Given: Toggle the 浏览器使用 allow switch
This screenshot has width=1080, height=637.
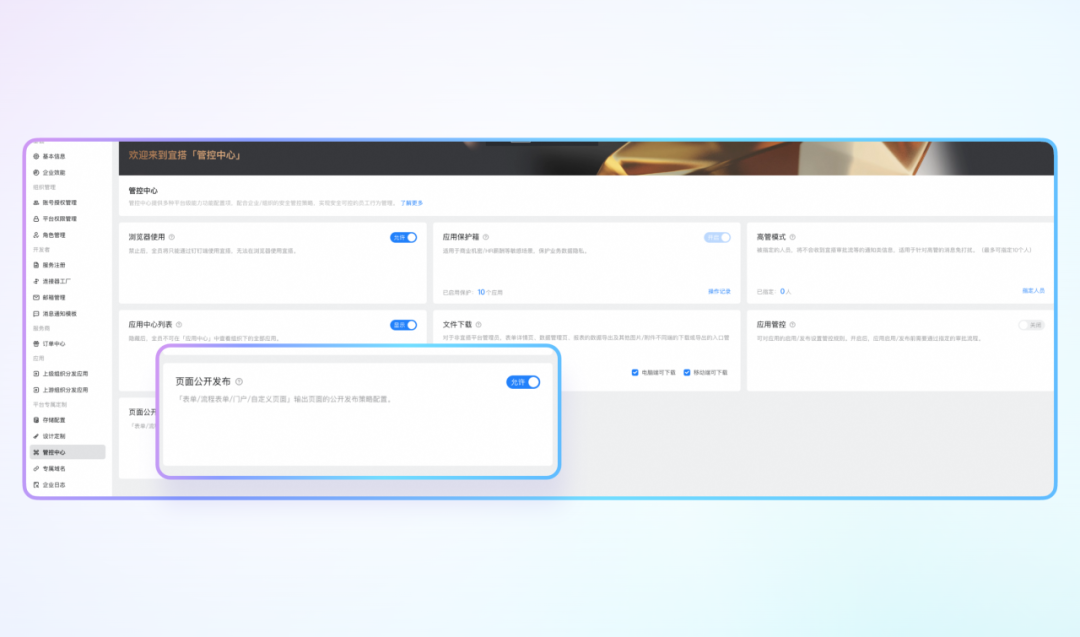Looking at the screenshot, I should click(x=404, y=238).
